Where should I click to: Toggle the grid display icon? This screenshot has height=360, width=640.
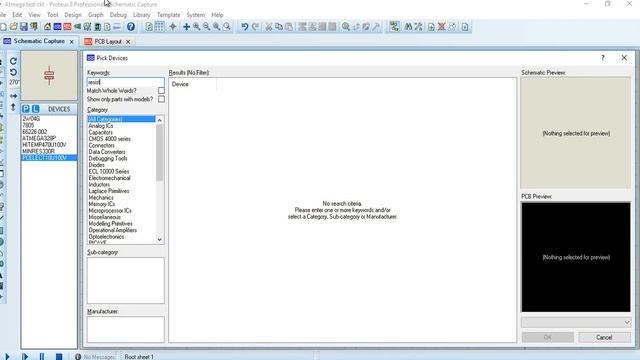(x=160, y=27)
